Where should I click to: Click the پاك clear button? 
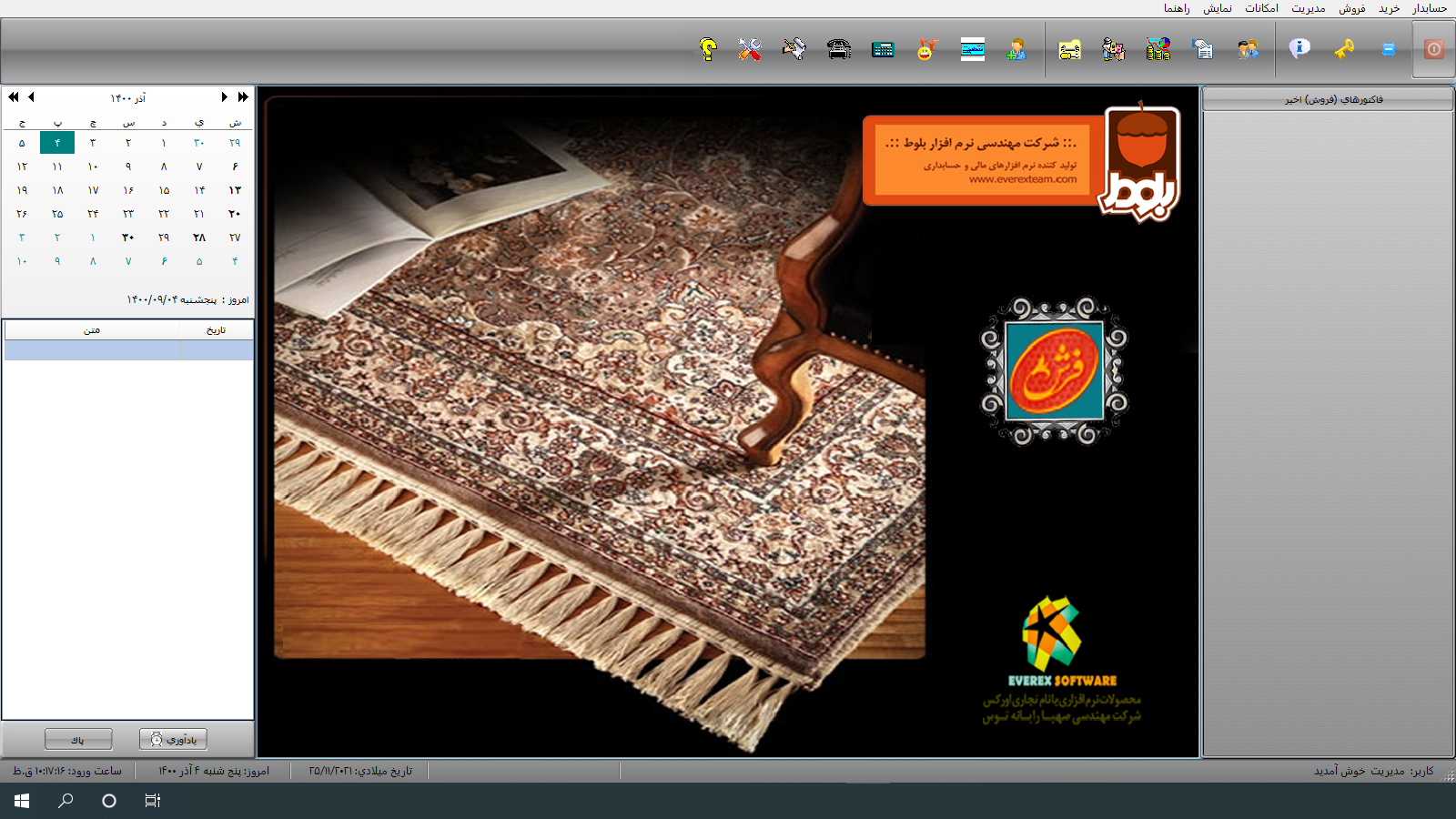tap(78, 740)
